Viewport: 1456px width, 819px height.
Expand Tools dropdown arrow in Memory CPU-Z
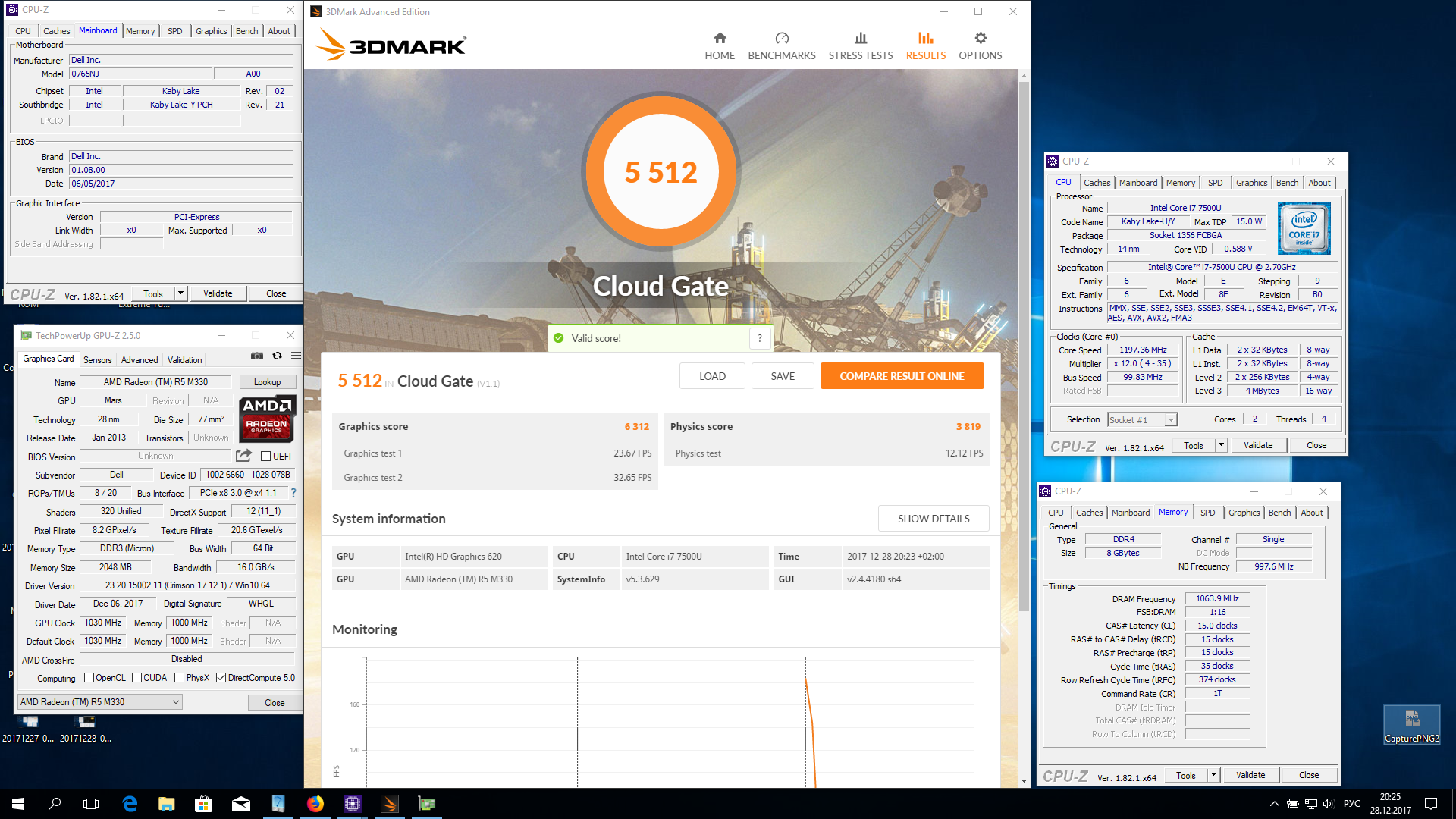(x=1213, y=775)
